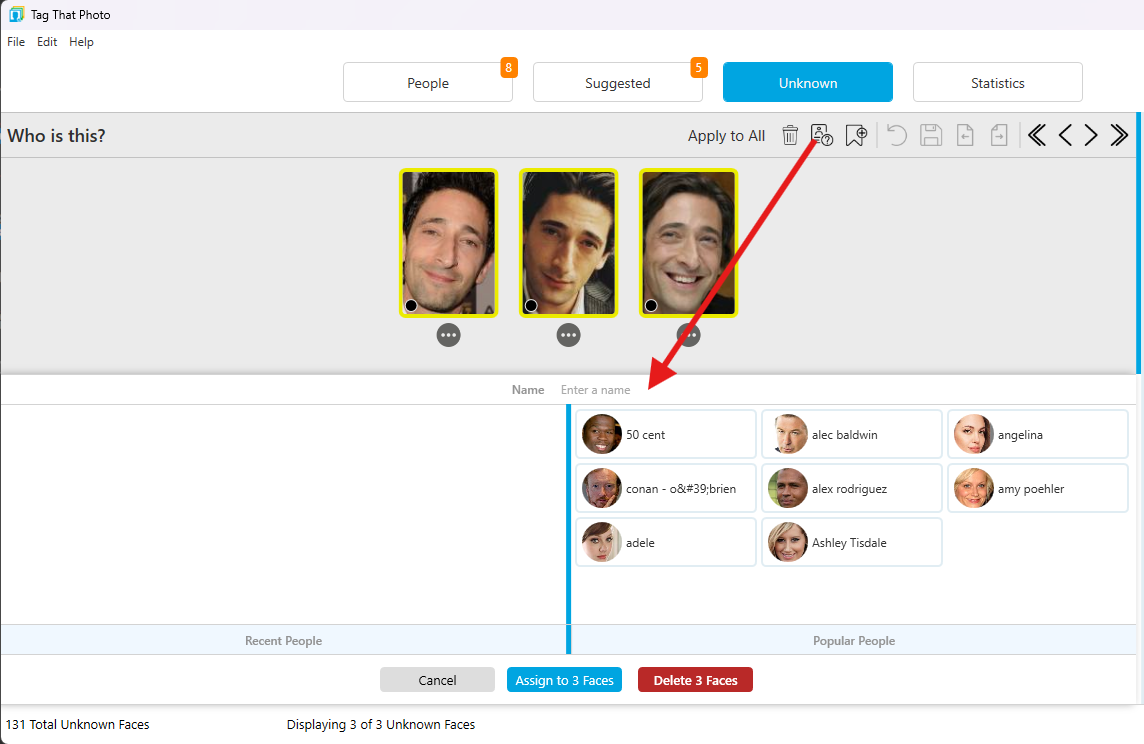
Task: Open the ellipsis menu under the third face
Action: coord(688,334)
